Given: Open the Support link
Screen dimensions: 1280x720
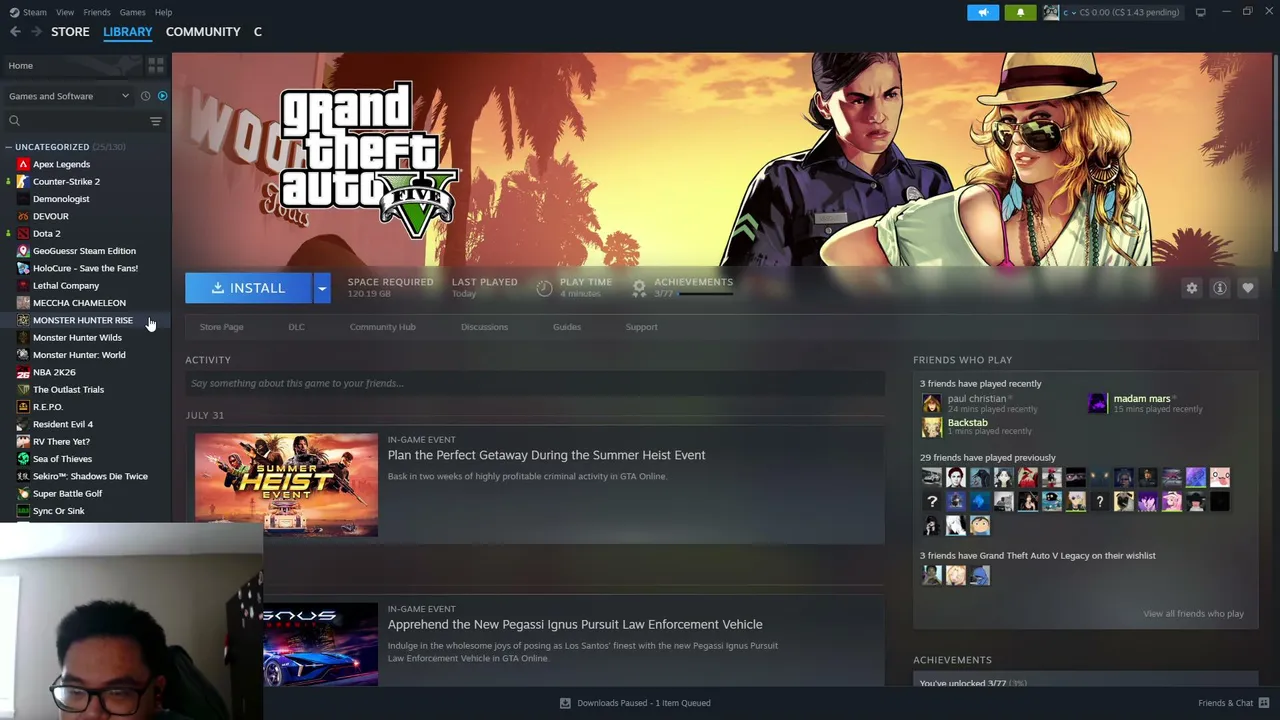Looking at the screenshot, I should tap(641, 327).
